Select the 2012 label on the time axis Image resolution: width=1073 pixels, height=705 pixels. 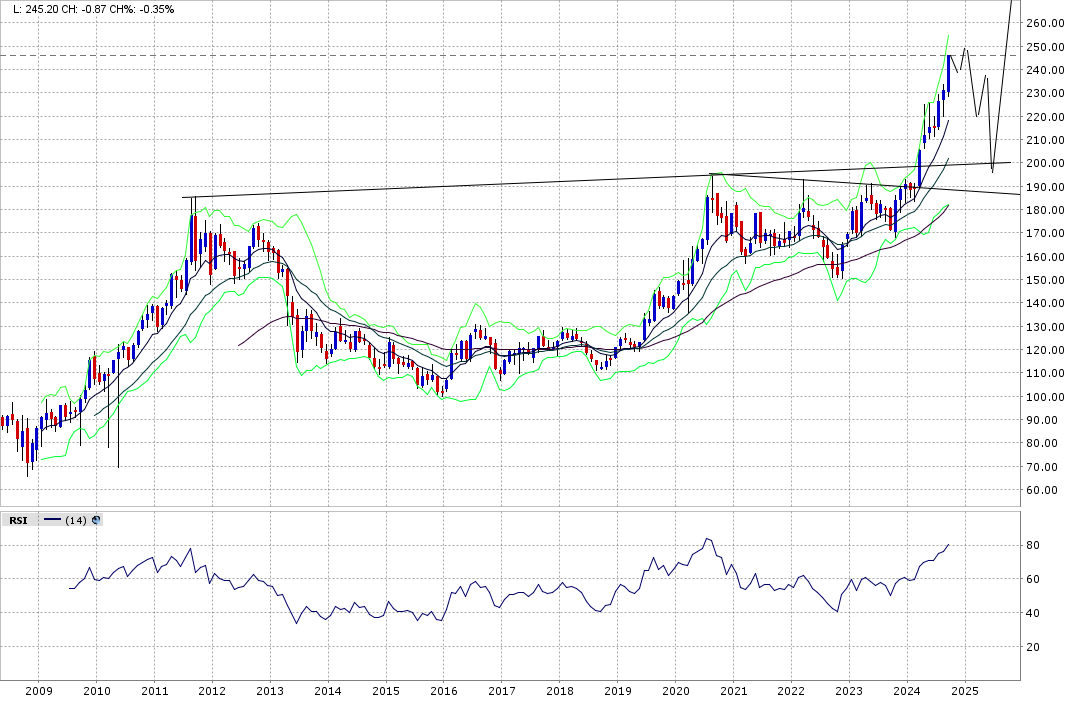212,691
